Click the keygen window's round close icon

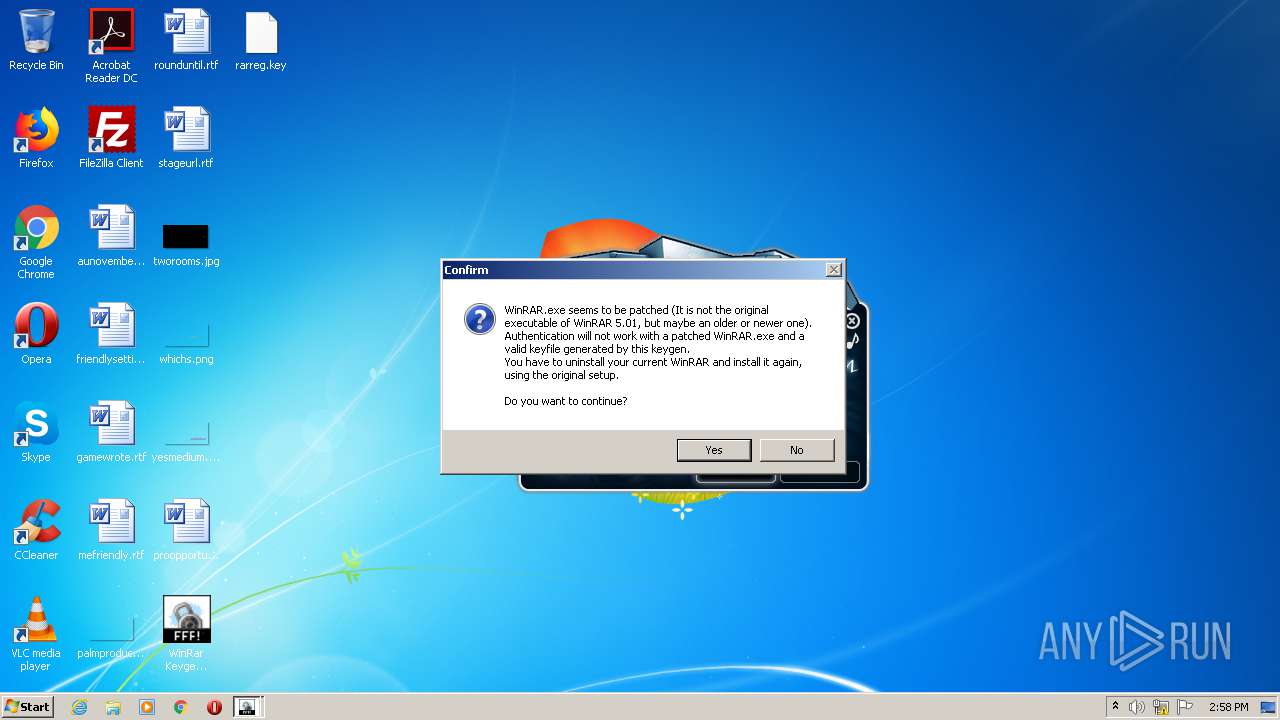(x=852, y=321)
